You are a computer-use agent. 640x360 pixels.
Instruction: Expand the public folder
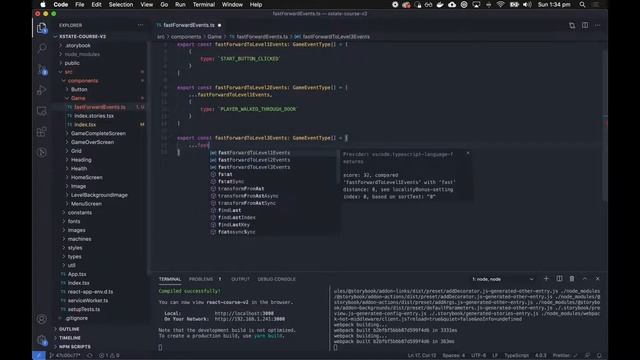[x=72, y=63]
